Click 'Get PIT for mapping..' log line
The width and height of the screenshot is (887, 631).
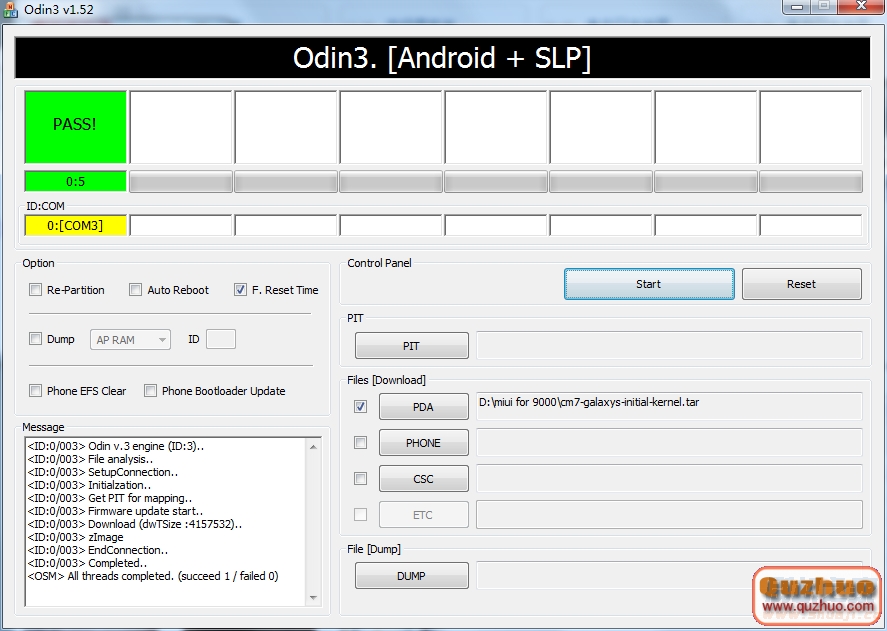click(x=110, y=498)
